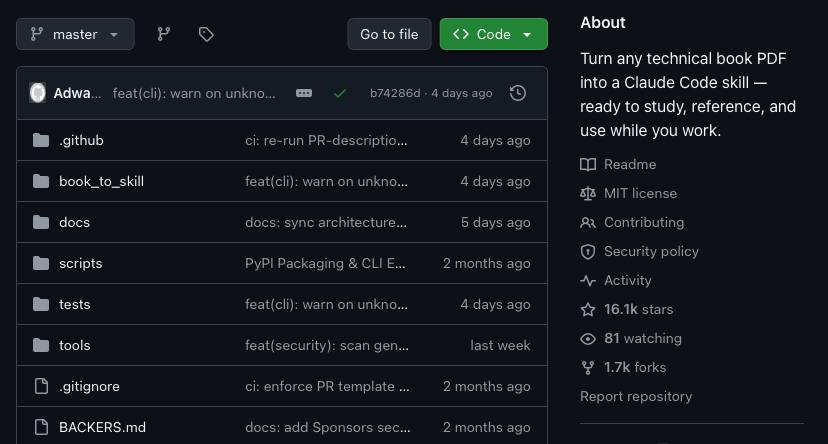Click the code brackets icon on Code button
This screenshot has height=444, width=828.
click(x=460, y=34)
